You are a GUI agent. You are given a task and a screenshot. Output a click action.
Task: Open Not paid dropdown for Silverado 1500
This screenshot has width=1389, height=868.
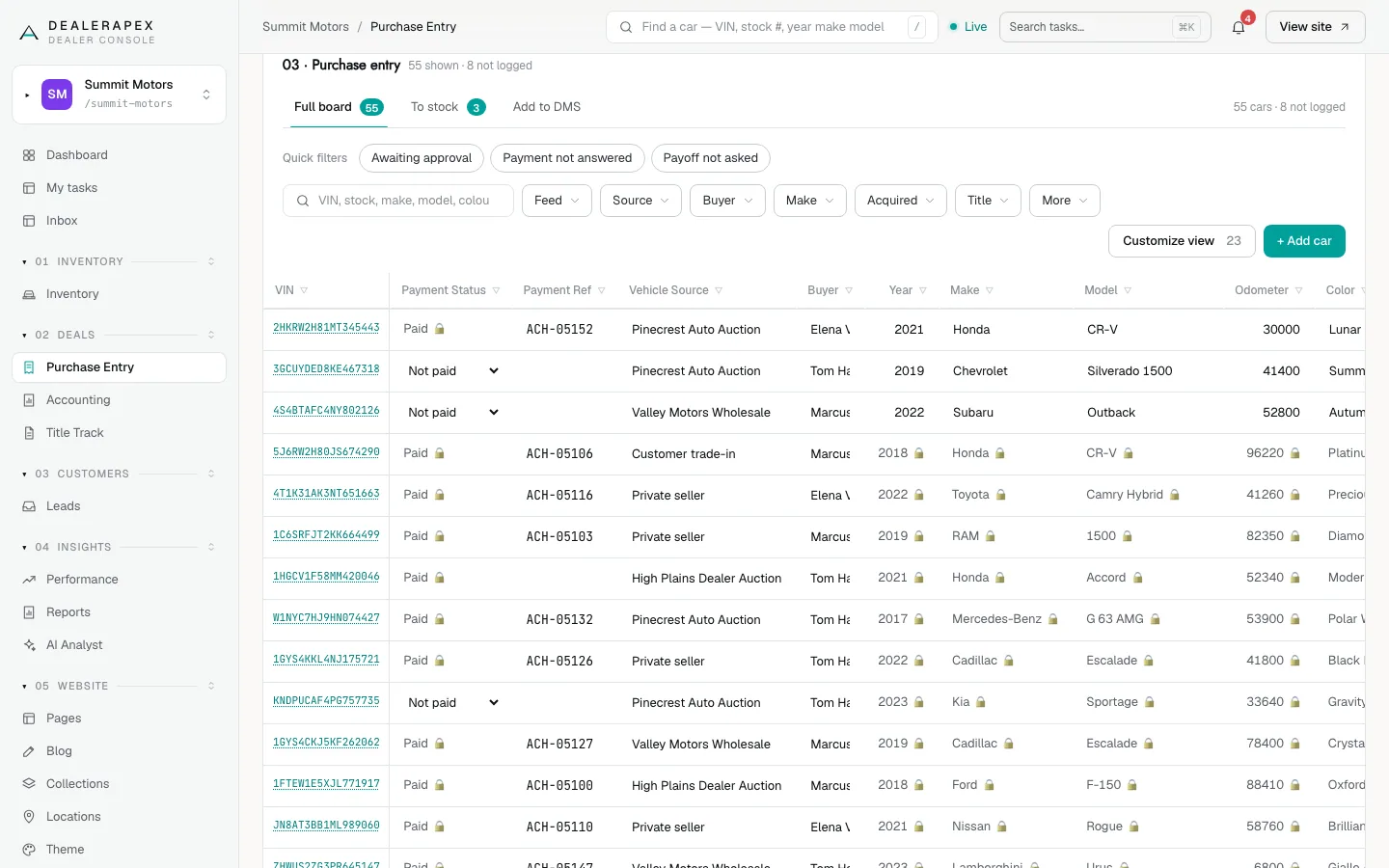click(x=452, y=371)
